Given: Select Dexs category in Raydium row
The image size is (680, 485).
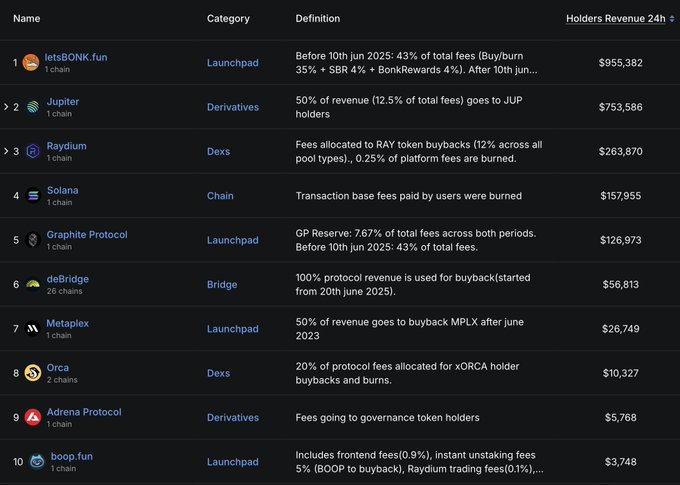Looking at the screenshot, I should [x=219, y=151].
